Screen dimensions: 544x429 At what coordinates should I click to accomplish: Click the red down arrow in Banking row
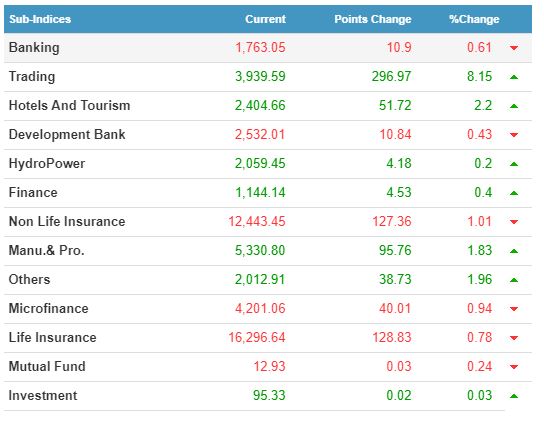click(x=514, y=48)
